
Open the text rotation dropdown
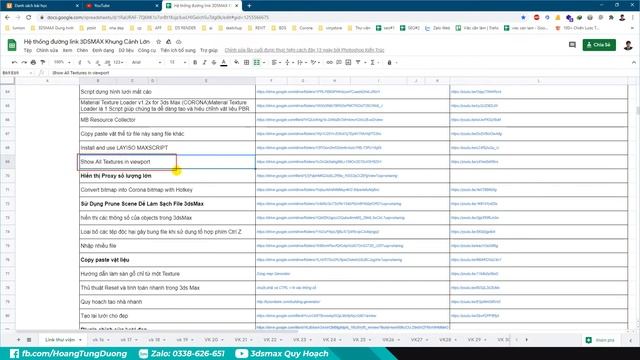coord(315,62)
